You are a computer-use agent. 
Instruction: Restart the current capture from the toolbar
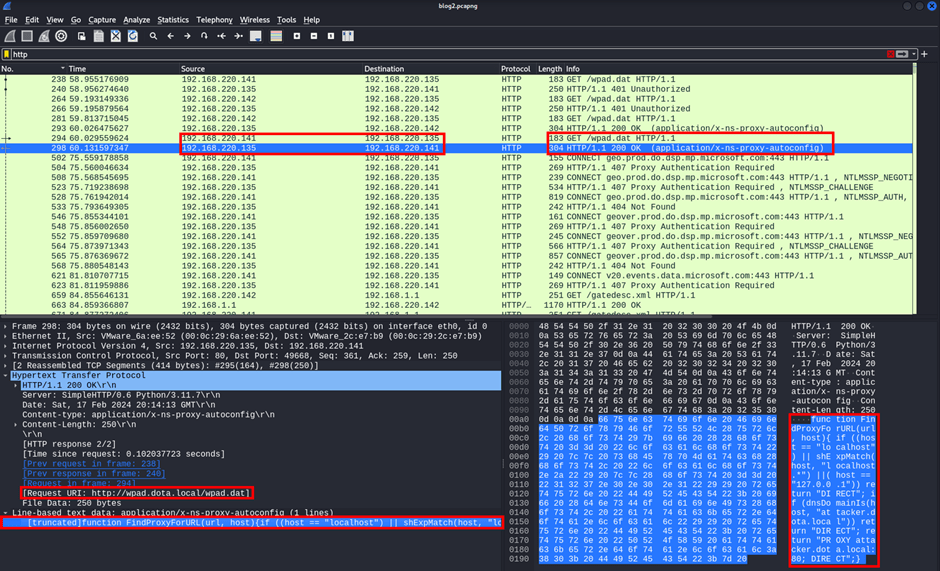pyautogui.click(x=44, y=36)
